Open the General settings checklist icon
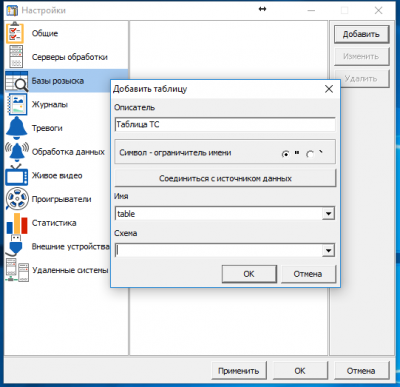This screenshot has height=387, width=400. 15,33
